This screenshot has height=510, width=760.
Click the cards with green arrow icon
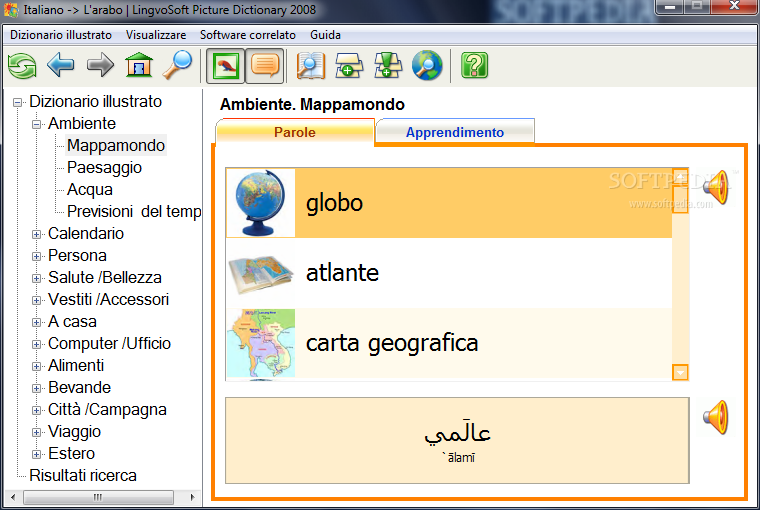[388, 65]
